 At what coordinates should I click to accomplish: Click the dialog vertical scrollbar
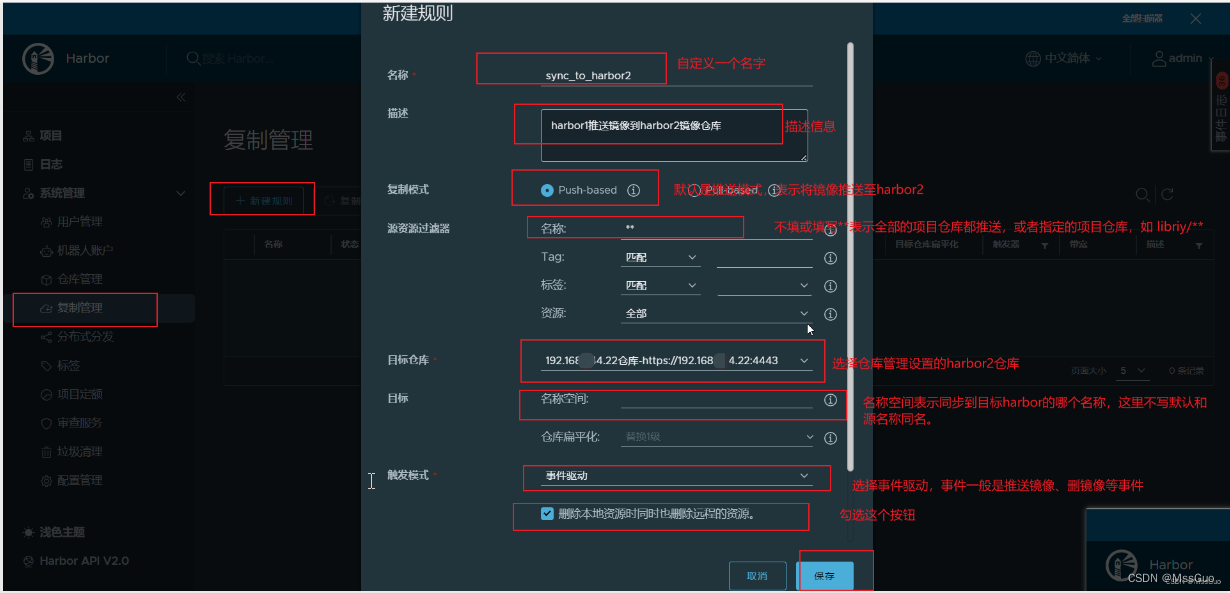pos(850,255)
